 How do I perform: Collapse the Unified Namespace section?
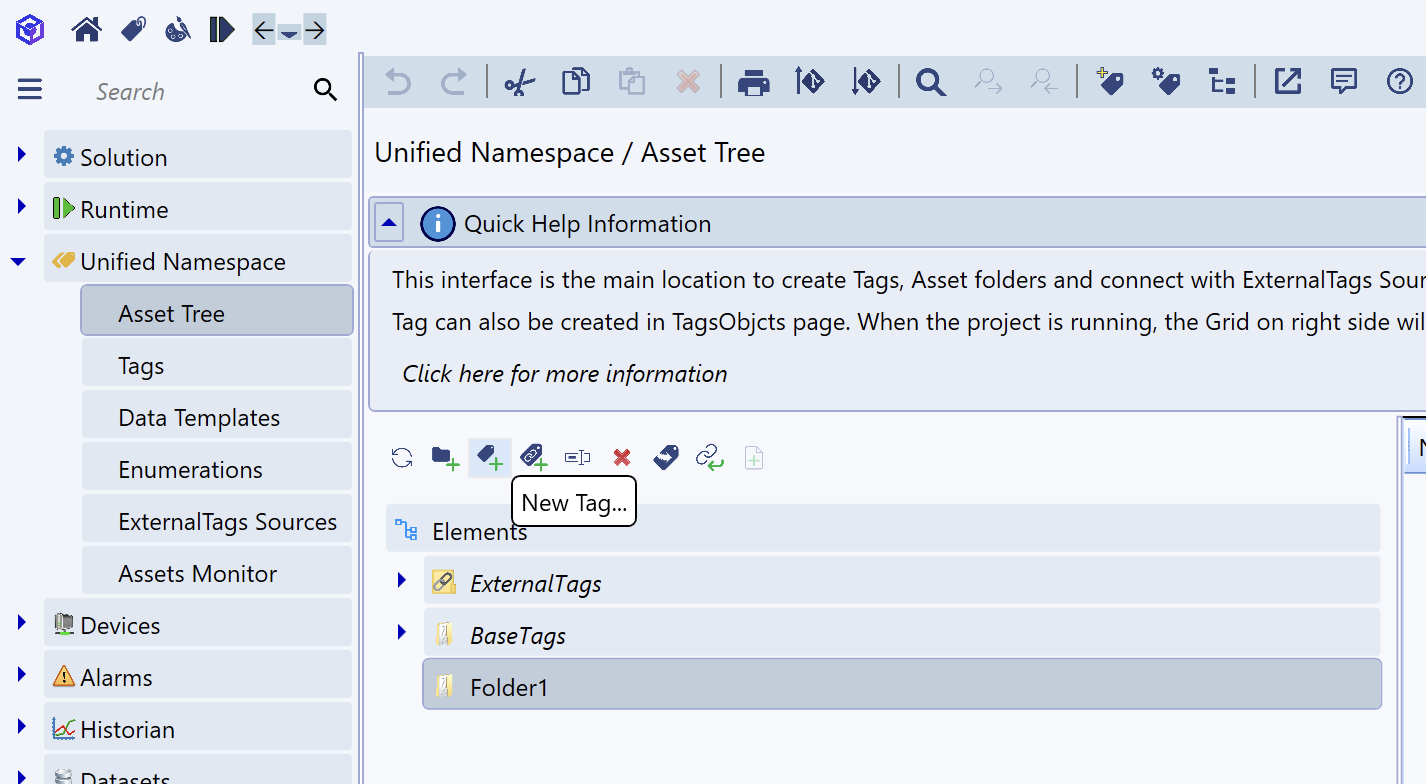(x=18, y=262)
